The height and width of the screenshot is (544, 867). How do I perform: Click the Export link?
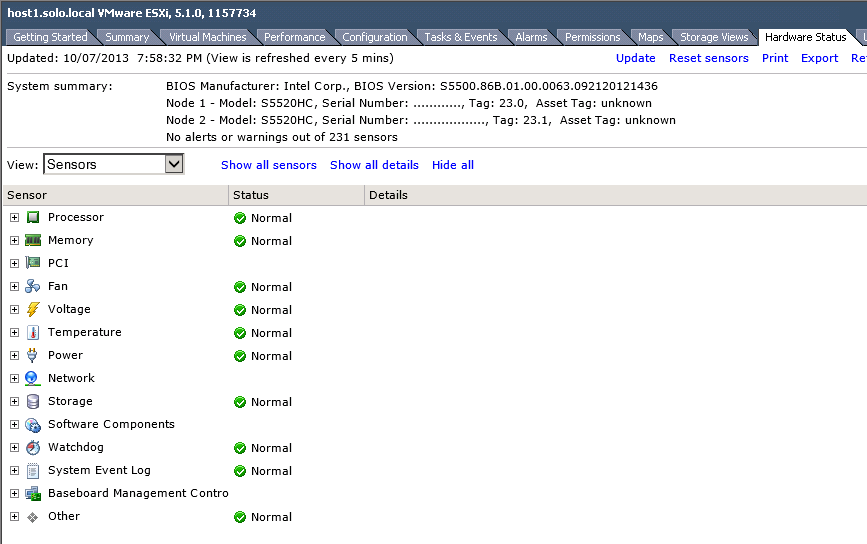(x=819, y=58)
